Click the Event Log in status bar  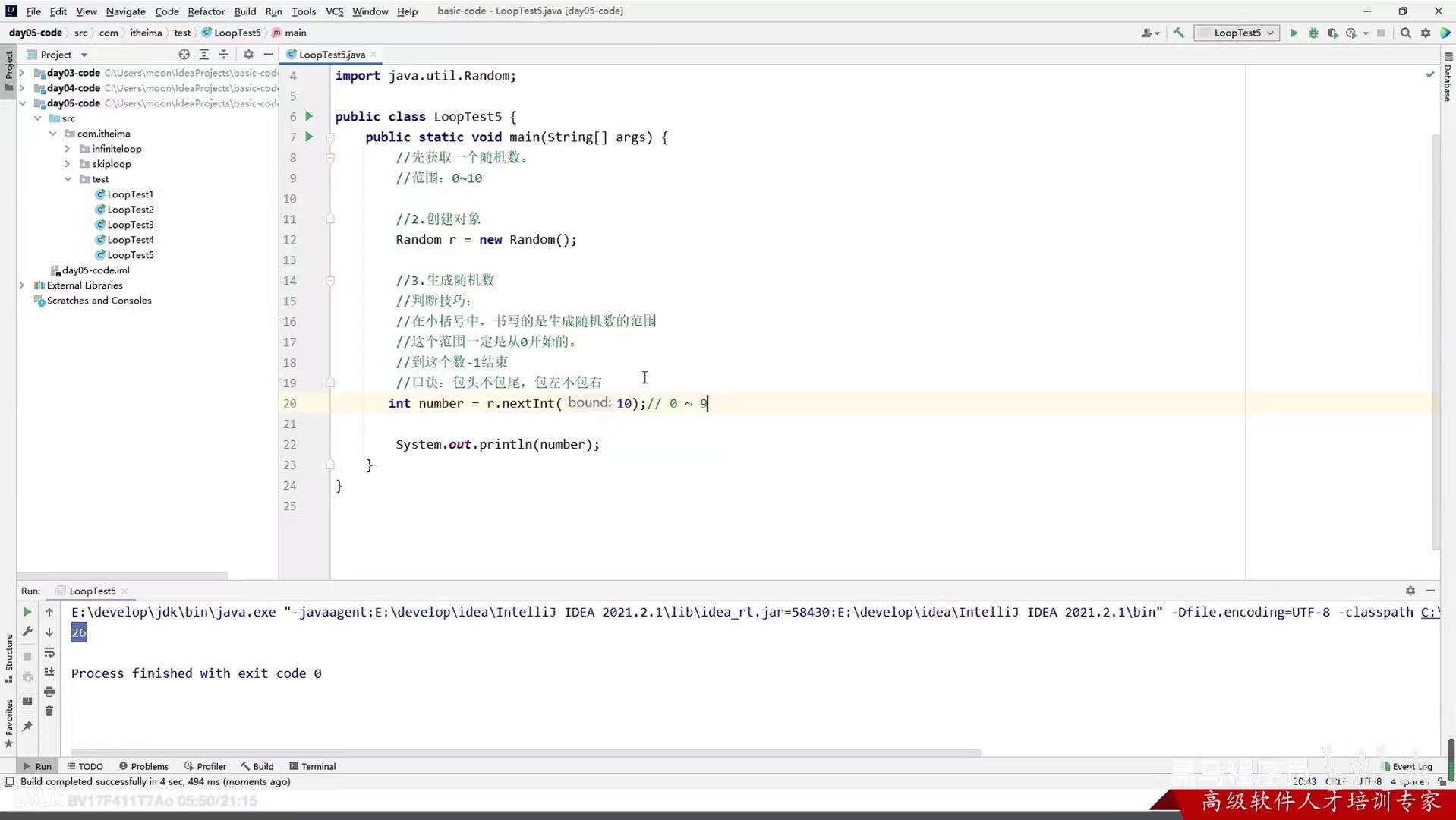(x=1411, y=766)
